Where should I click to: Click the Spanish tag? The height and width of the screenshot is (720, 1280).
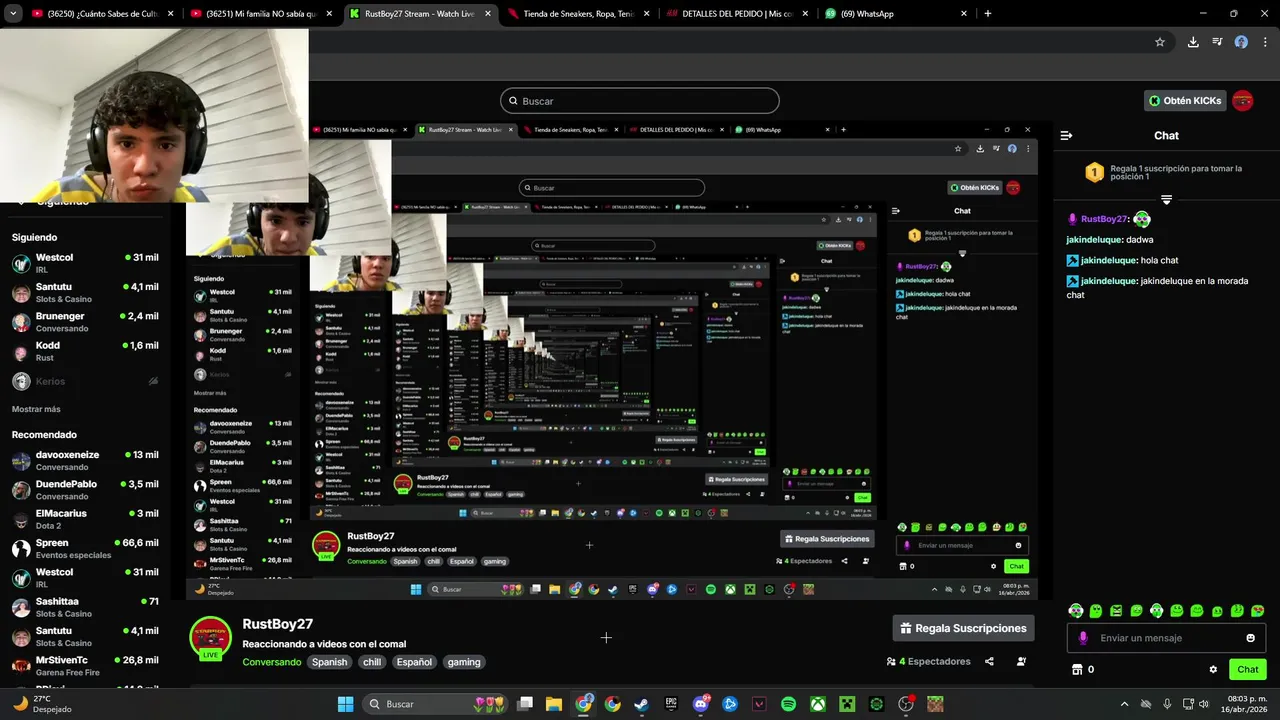tap(329, 662)
